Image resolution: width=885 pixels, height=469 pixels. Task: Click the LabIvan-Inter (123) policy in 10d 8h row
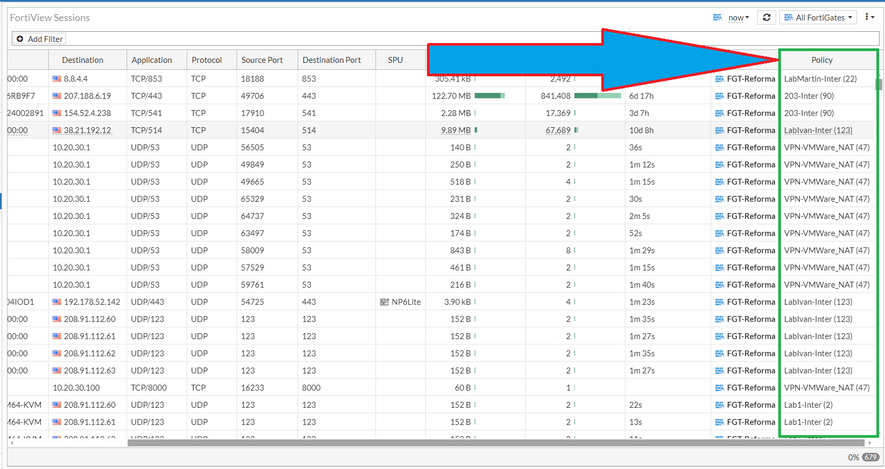[818, 130]
